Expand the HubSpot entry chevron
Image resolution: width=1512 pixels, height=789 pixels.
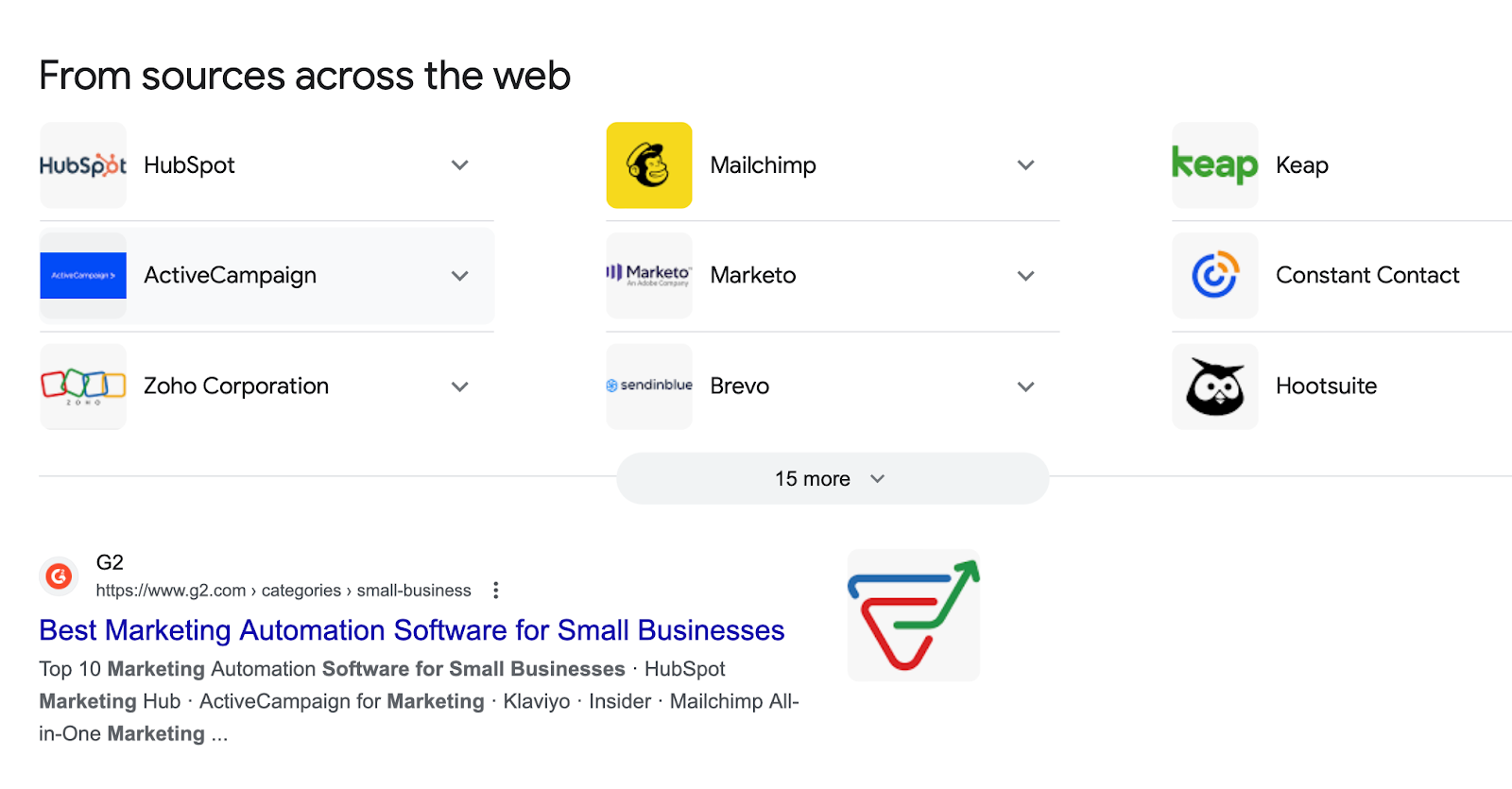[x=460, y=165]
